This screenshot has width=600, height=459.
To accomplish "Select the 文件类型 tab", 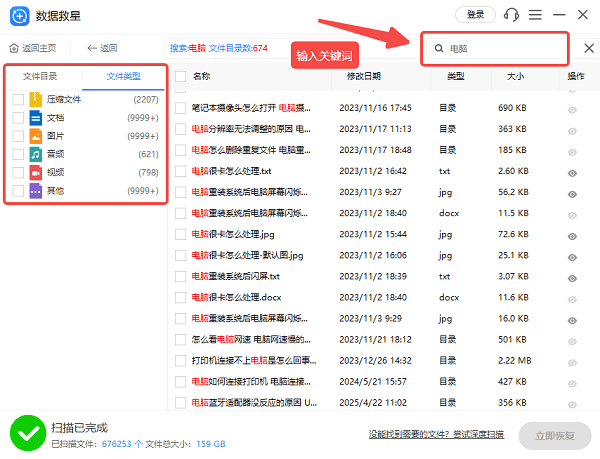I will pyautogui.click(x=123, y=76).
